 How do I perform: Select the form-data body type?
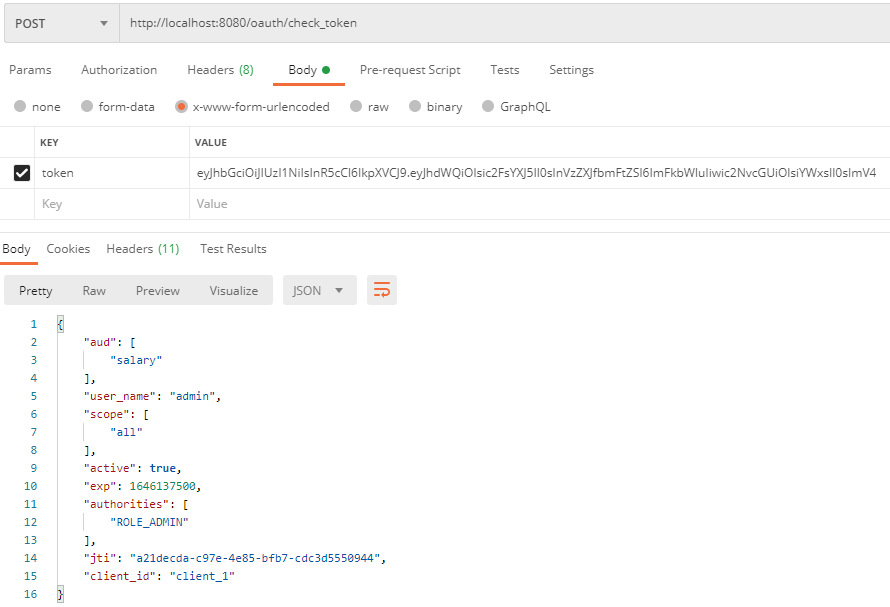117,107
